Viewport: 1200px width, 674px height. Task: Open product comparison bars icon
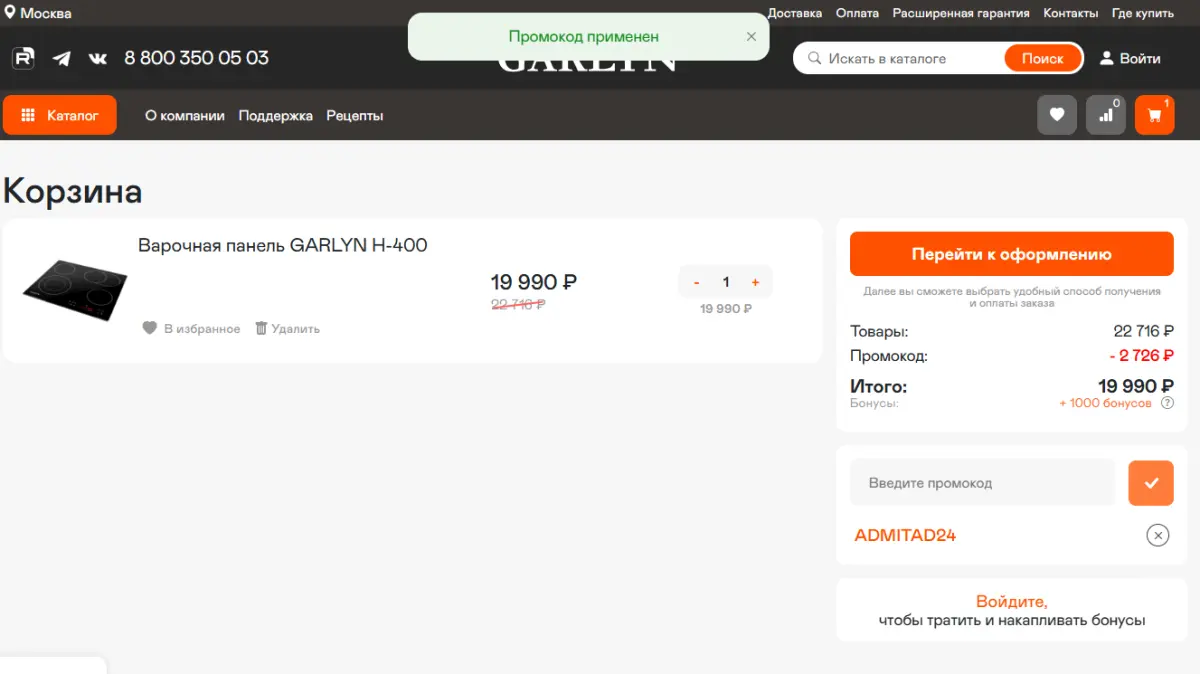tap(1106, 115)
